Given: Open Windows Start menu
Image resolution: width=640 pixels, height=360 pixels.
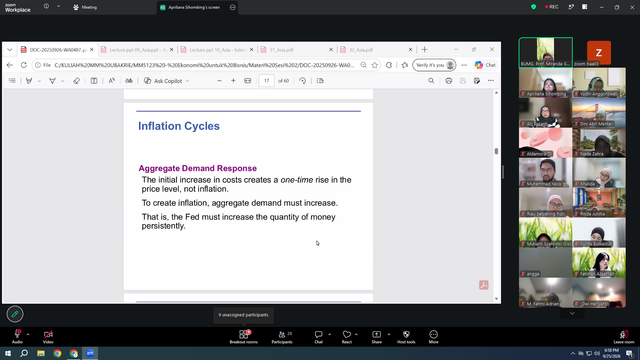Looking at the screenshot, I should tap(8, 353).
